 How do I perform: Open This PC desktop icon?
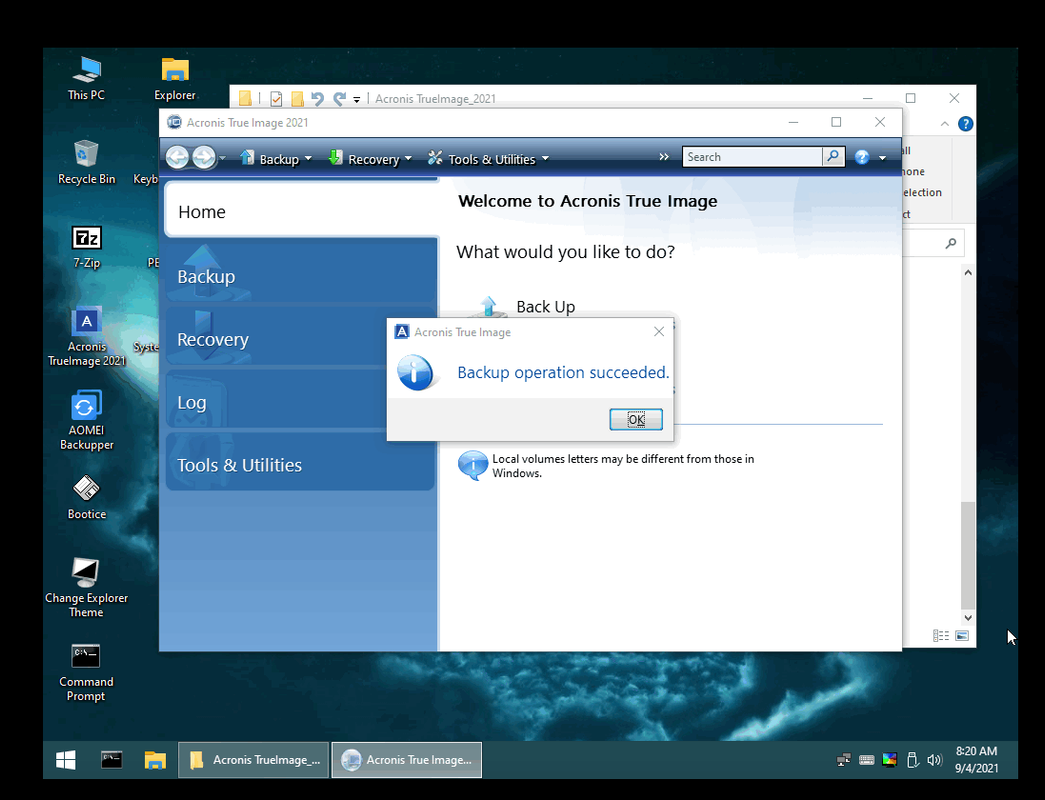[x=86, y=78]
